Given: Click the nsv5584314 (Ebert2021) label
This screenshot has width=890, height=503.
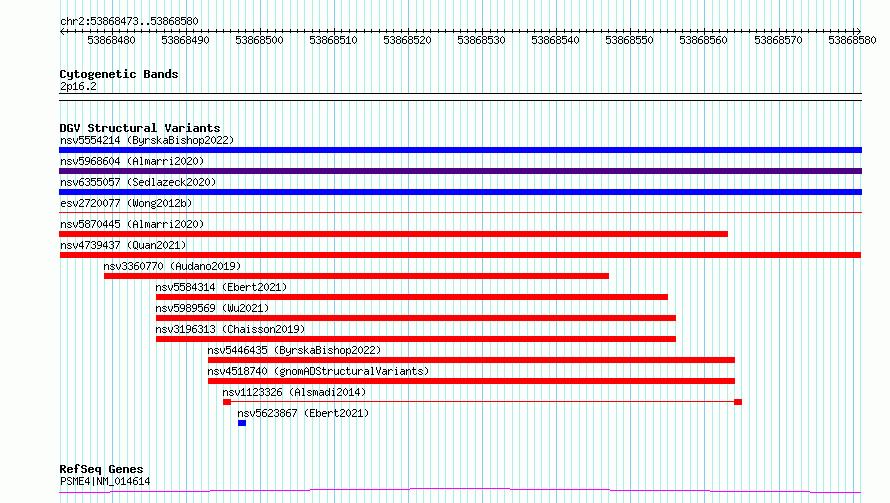Looking at the screenshot, I should [x=221, y=287].
